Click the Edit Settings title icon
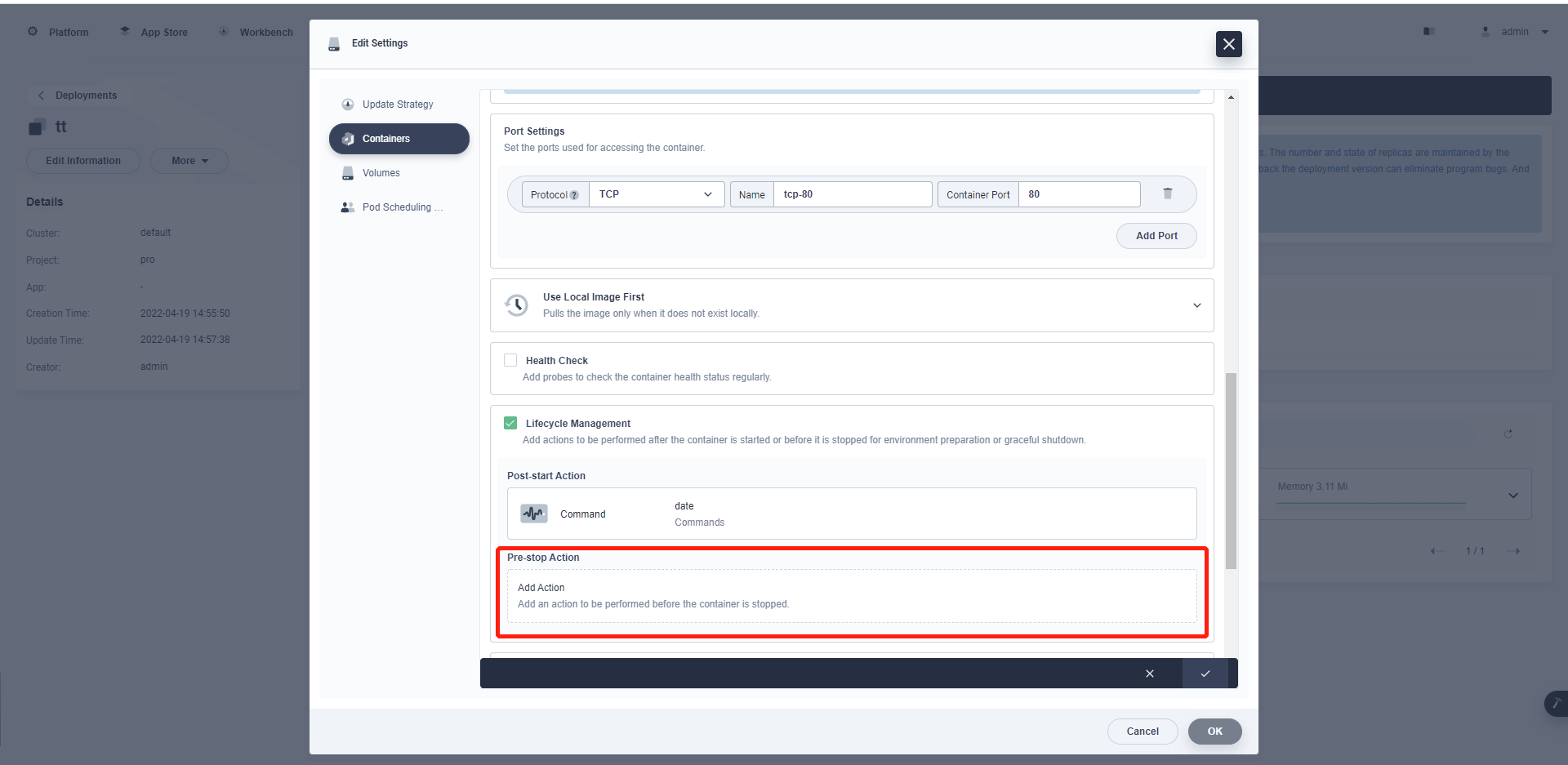1568x765 pixels. pos(334,44)
